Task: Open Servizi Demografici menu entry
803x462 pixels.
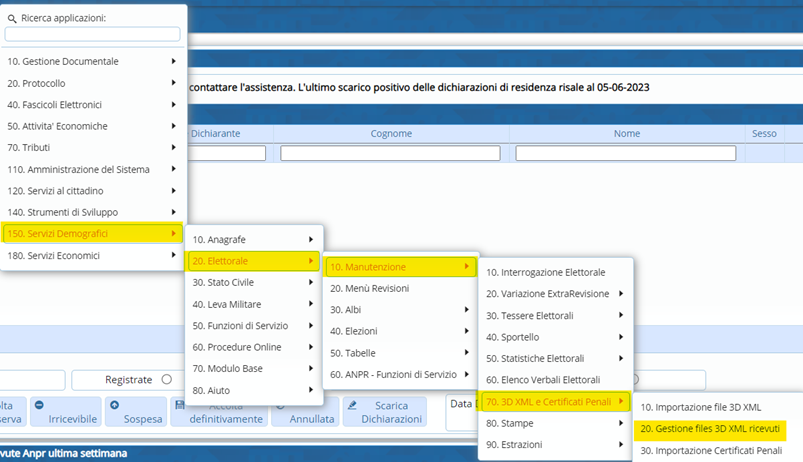Action: pyautogui.click(x=92, y=234)
